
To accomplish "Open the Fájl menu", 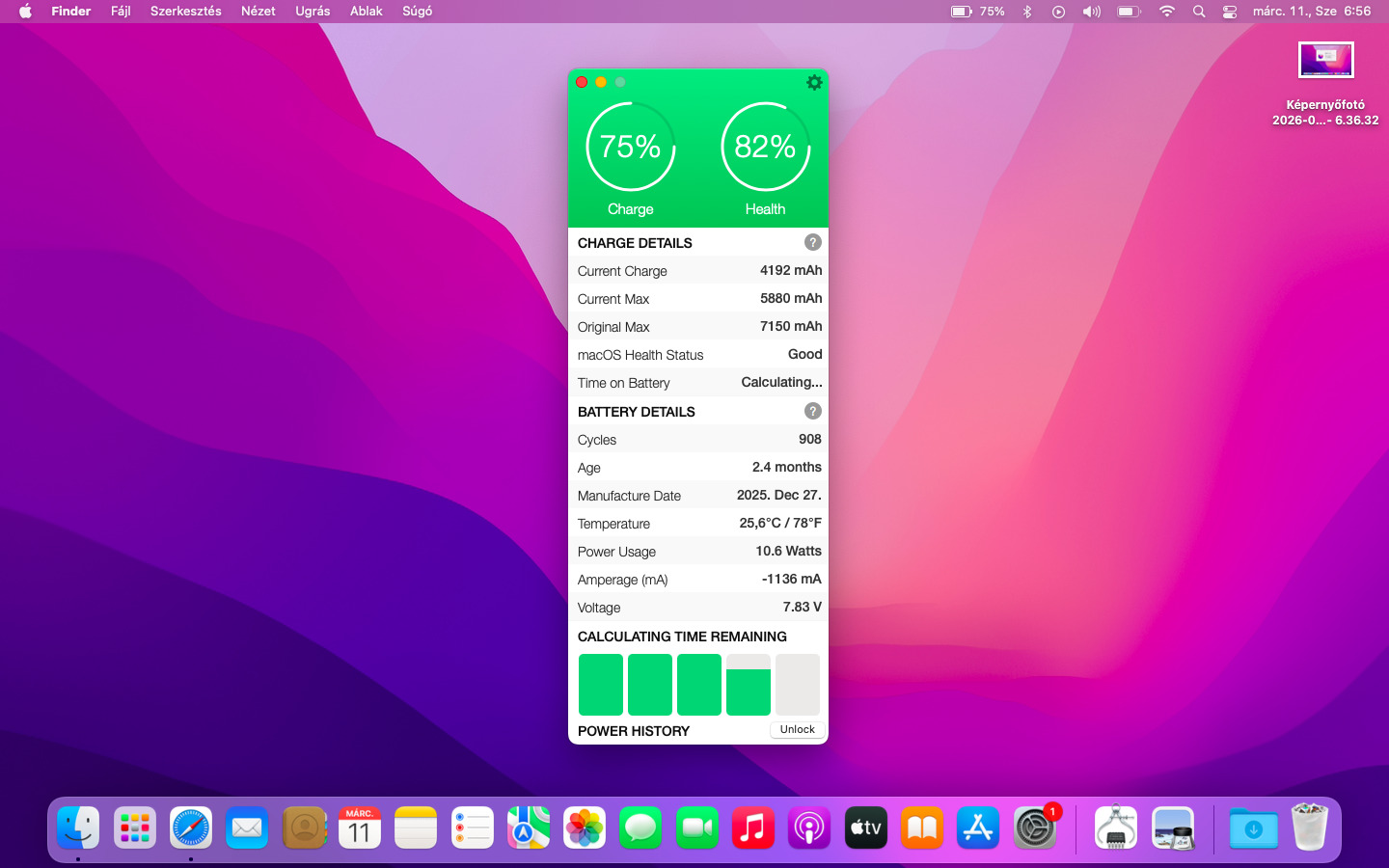I will click(121, 12).
